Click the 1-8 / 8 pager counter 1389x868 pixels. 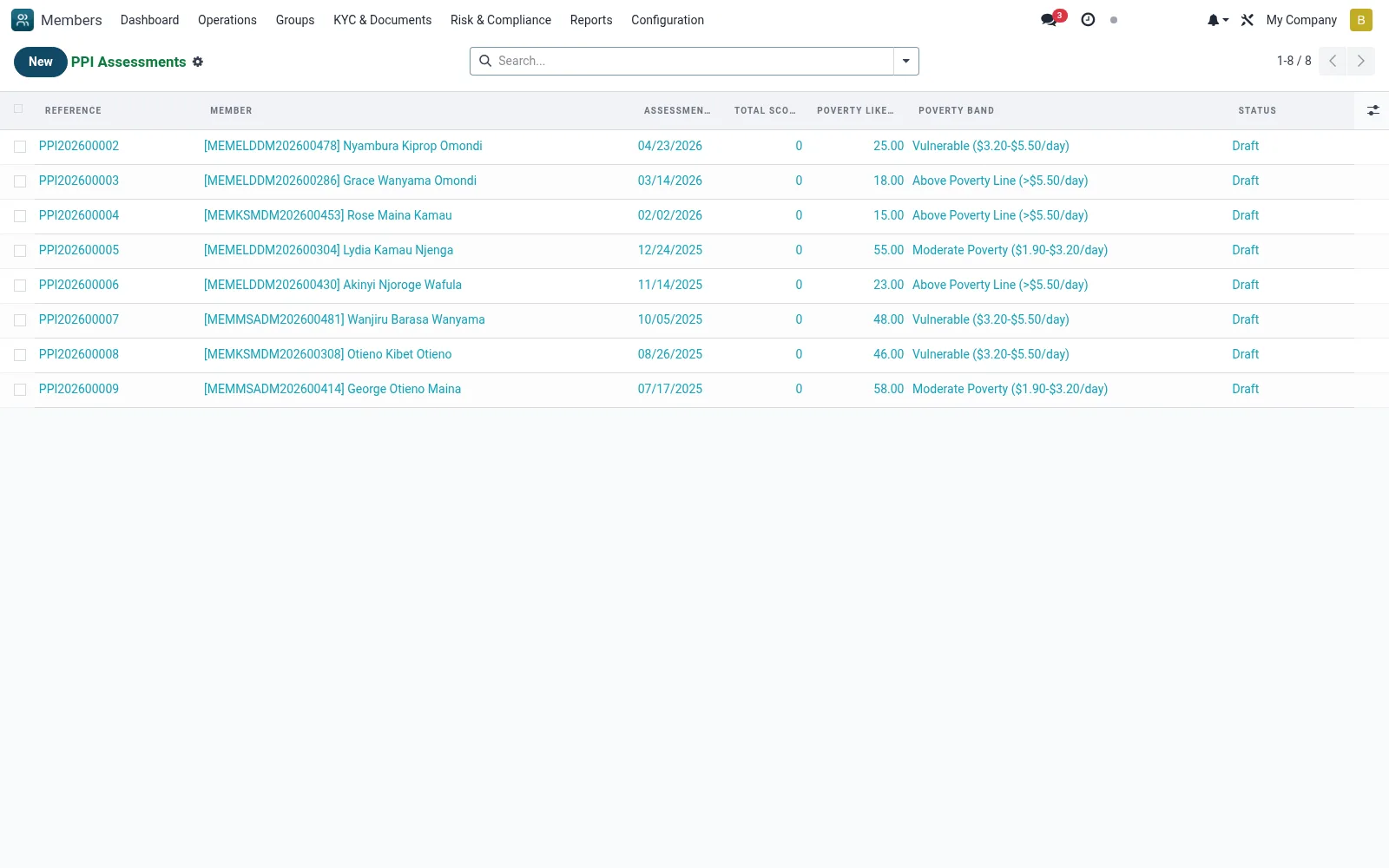pos(1294,61)
